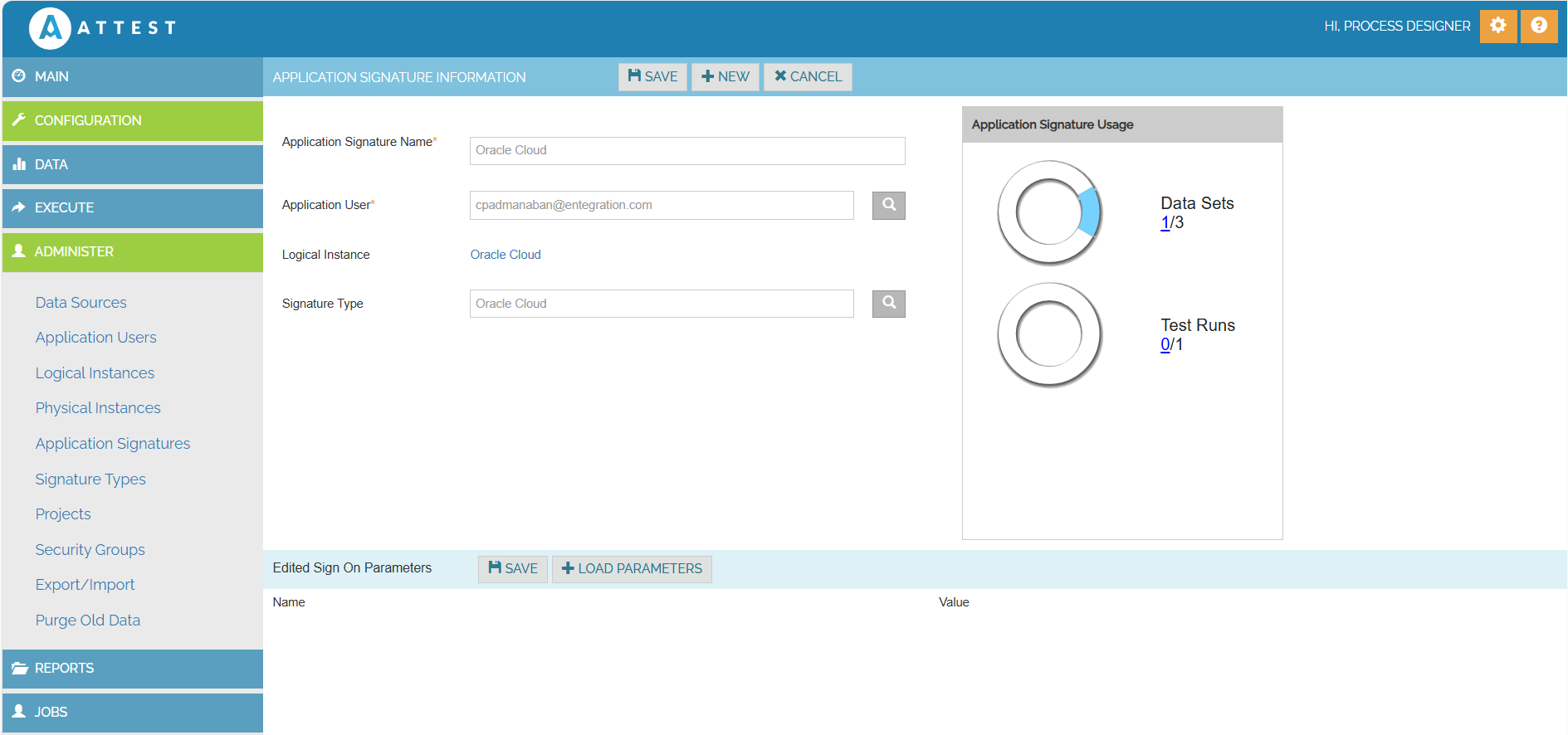
Task: Click the Attest logo in the header
Action: 103,28
